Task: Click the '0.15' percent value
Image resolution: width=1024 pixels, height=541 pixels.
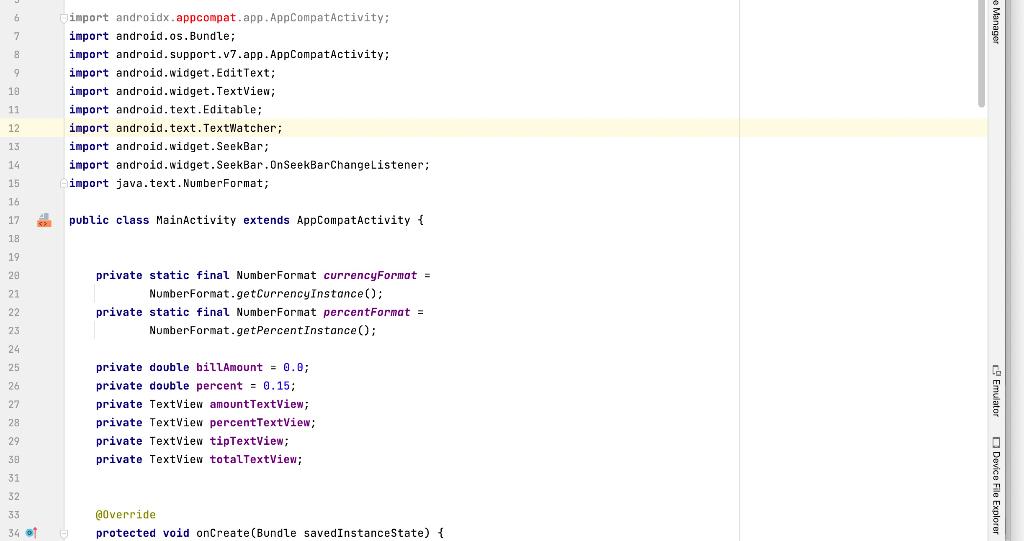Action: click(x=276, y=386)
